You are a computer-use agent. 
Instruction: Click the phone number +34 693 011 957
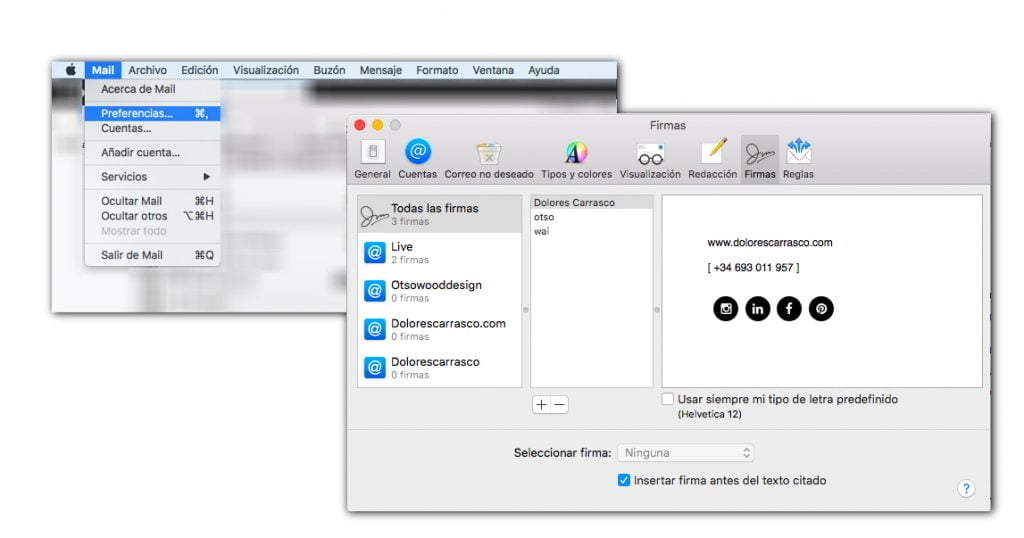coord(753,268)
